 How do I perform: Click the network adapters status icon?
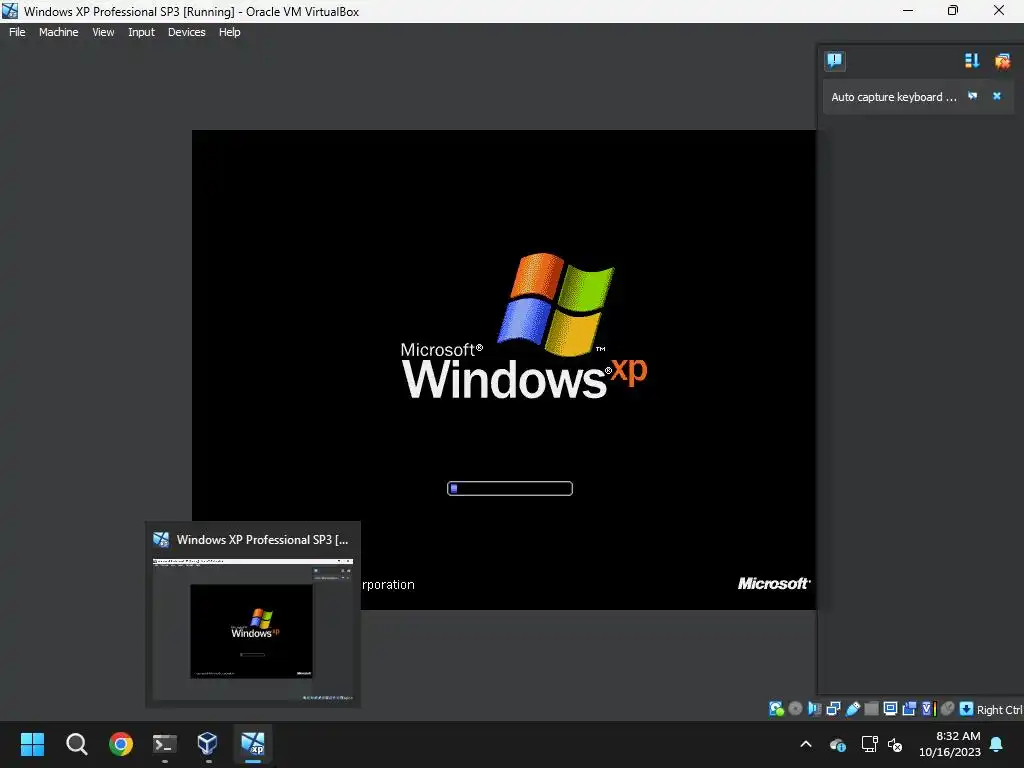[x=833, y=709]
